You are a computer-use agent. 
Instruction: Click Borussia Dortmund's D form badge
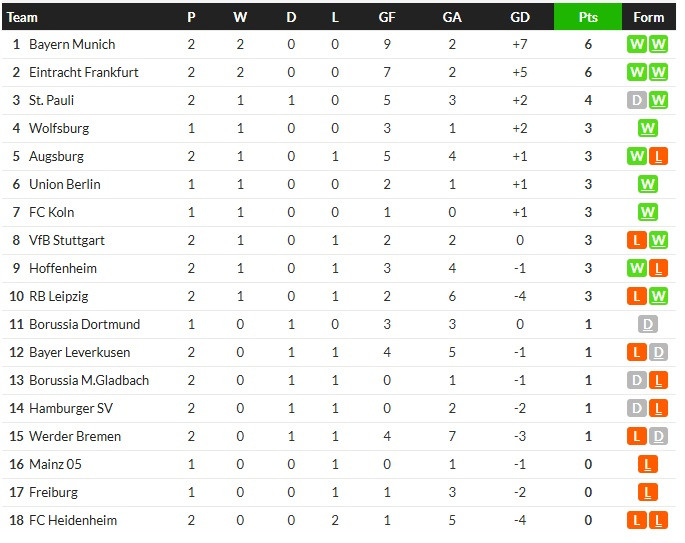point(647,324)
